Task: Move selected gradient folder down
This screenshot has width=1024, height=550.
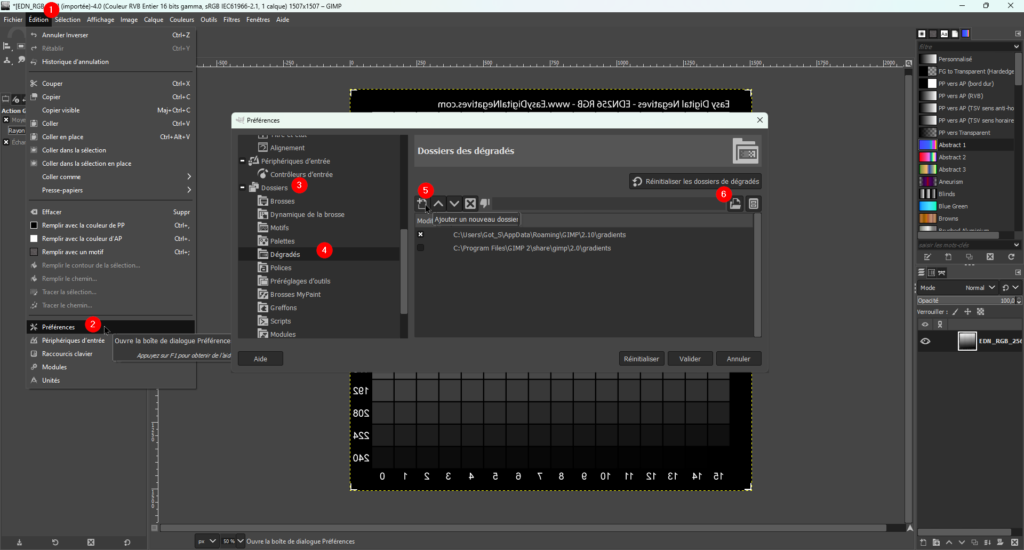Action: pos(454,204)
